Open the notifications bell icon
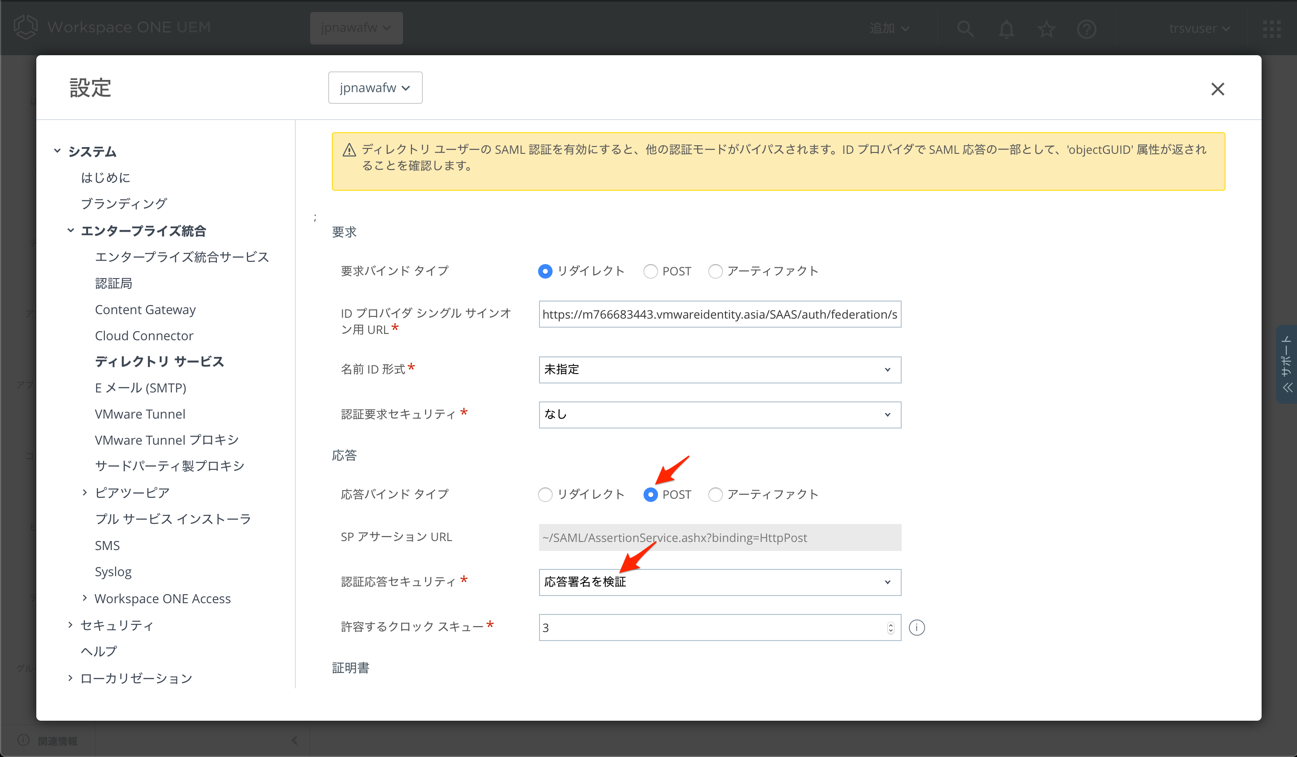1297x757 pixels. (1006, 29)
